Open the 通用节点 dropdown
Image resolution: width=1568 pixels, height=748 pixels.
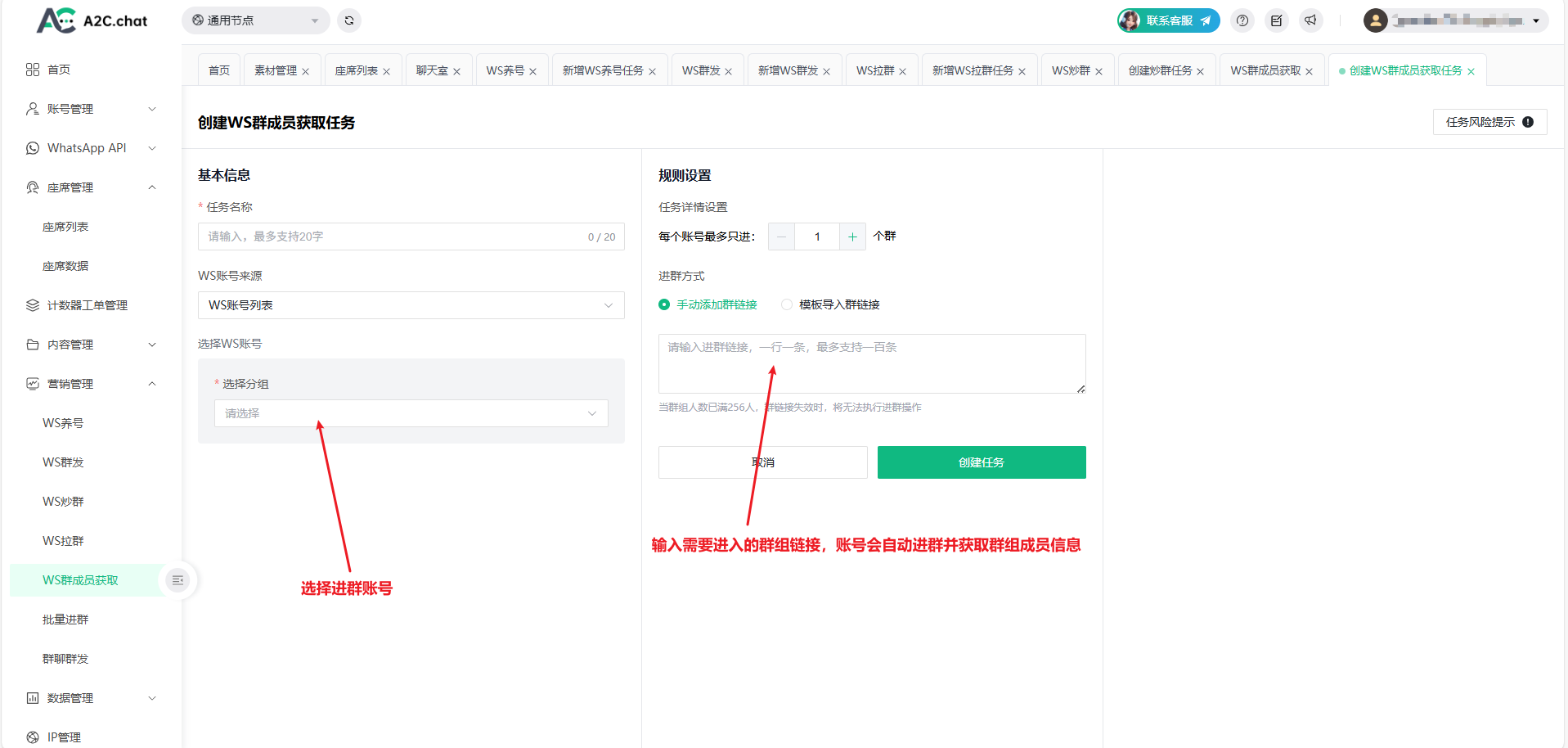pyautogui.click(x=255, y=20)
